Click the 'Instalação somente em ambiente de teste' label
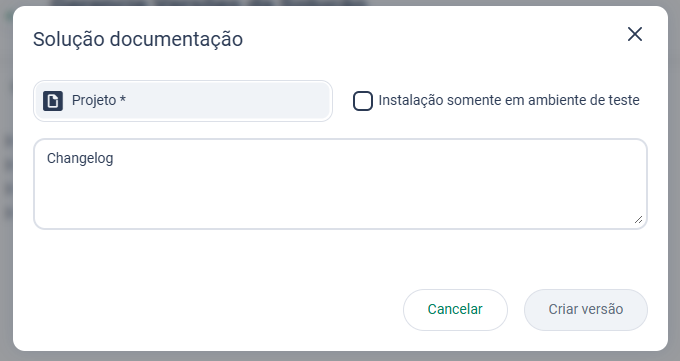 coord(509,100)
